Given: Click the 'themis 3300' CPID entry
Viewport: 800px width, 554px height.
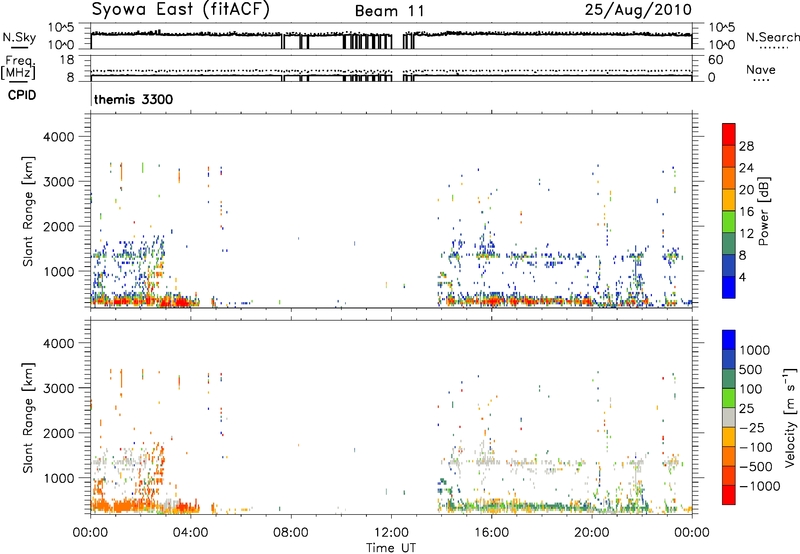Looking at the screenshot, I should 133,99.
